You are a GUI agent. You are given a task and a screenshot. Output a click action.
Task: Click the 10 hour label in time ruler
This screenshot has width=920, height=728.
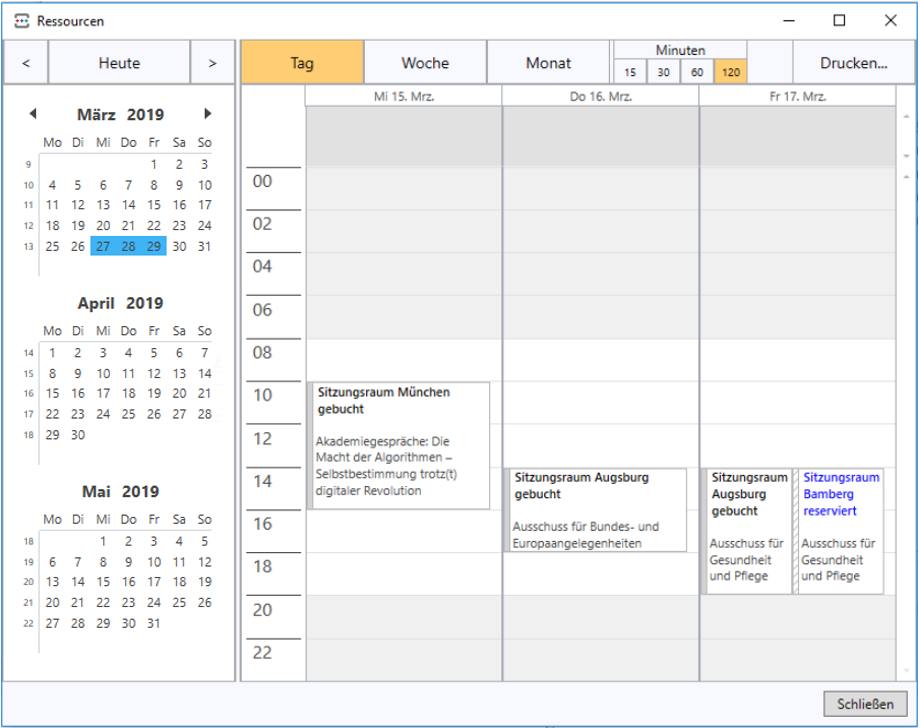tap(262, 395)
